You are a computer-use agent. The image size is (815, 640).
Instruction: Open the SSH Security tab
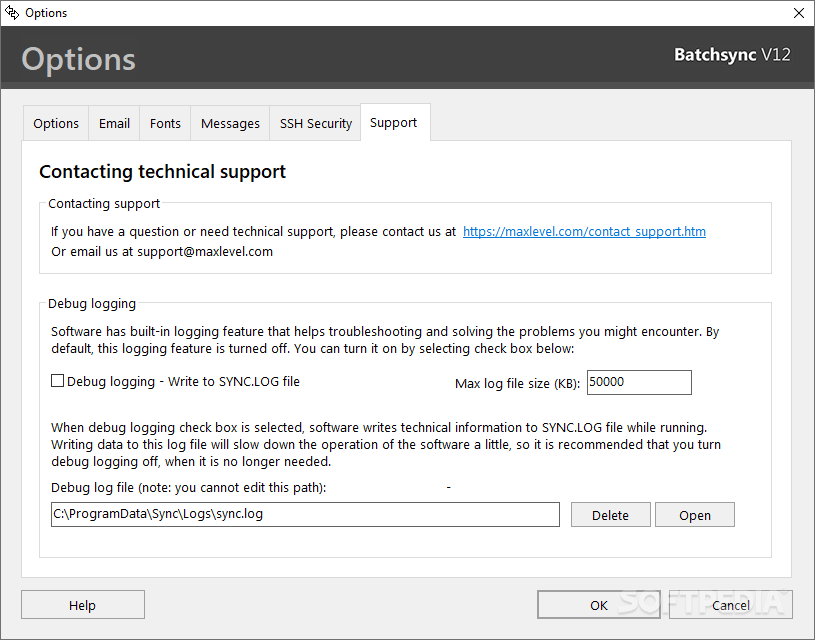coord(316,123)
